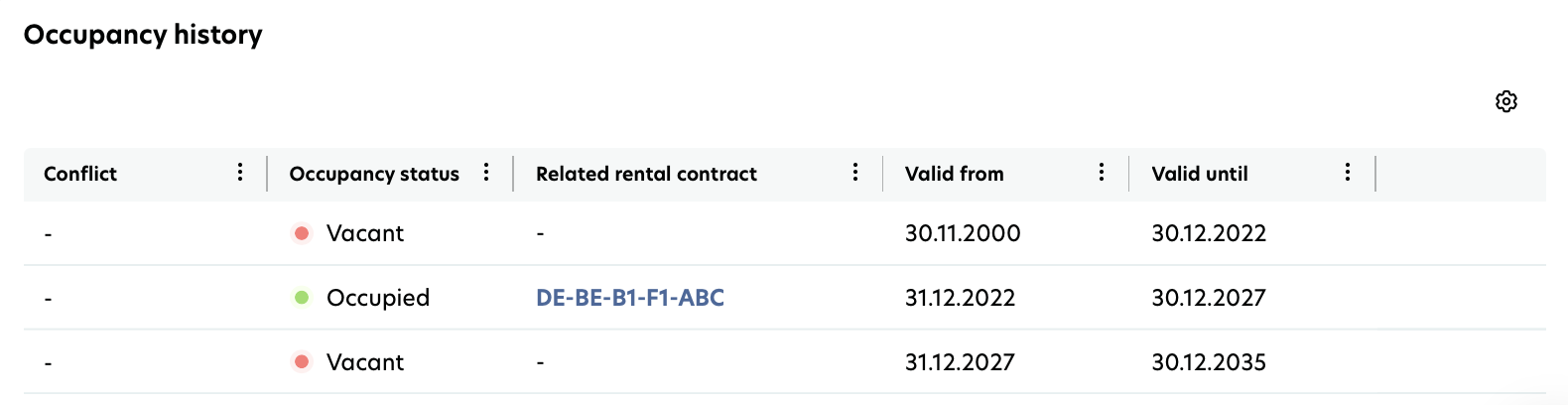The height and width of the screenshot is (405, 1568).
Task: Select the Occupied row status text
Action: point(378,298)
